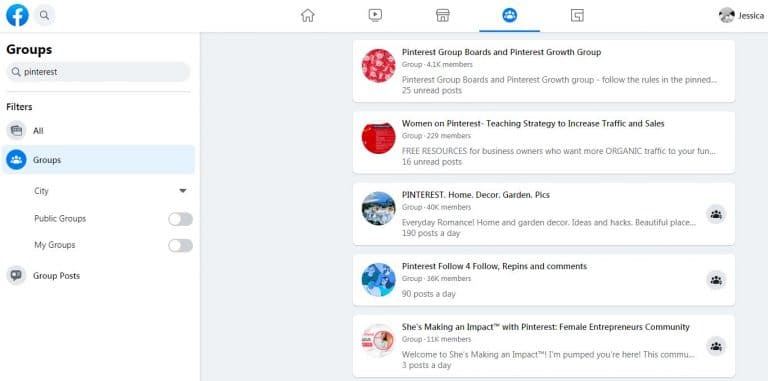Click the 25 unread posts text
The width and height of the screenshot is (768, 381).
[432, 90]
